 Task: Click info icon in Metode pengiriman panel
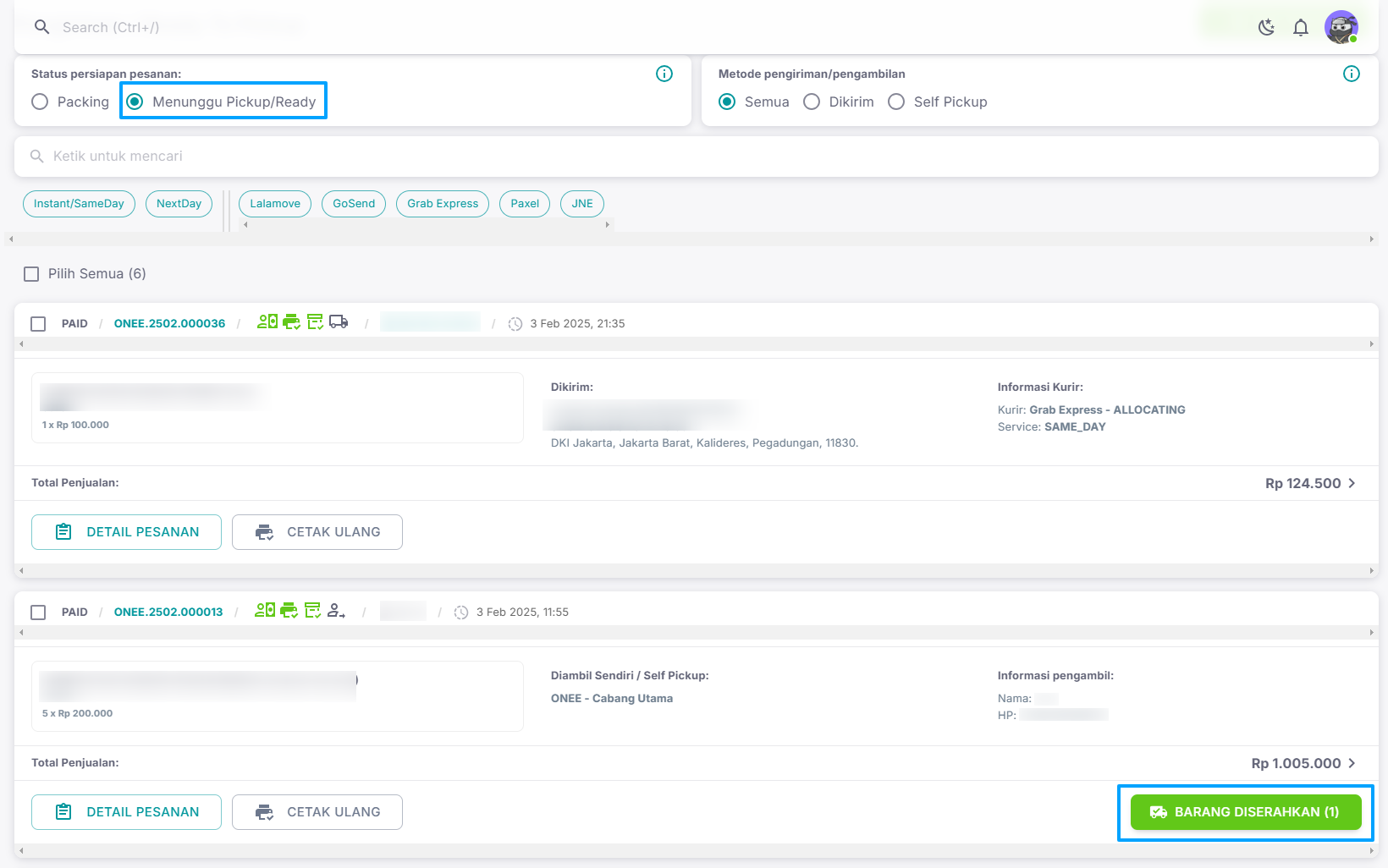click(1352, 74)
